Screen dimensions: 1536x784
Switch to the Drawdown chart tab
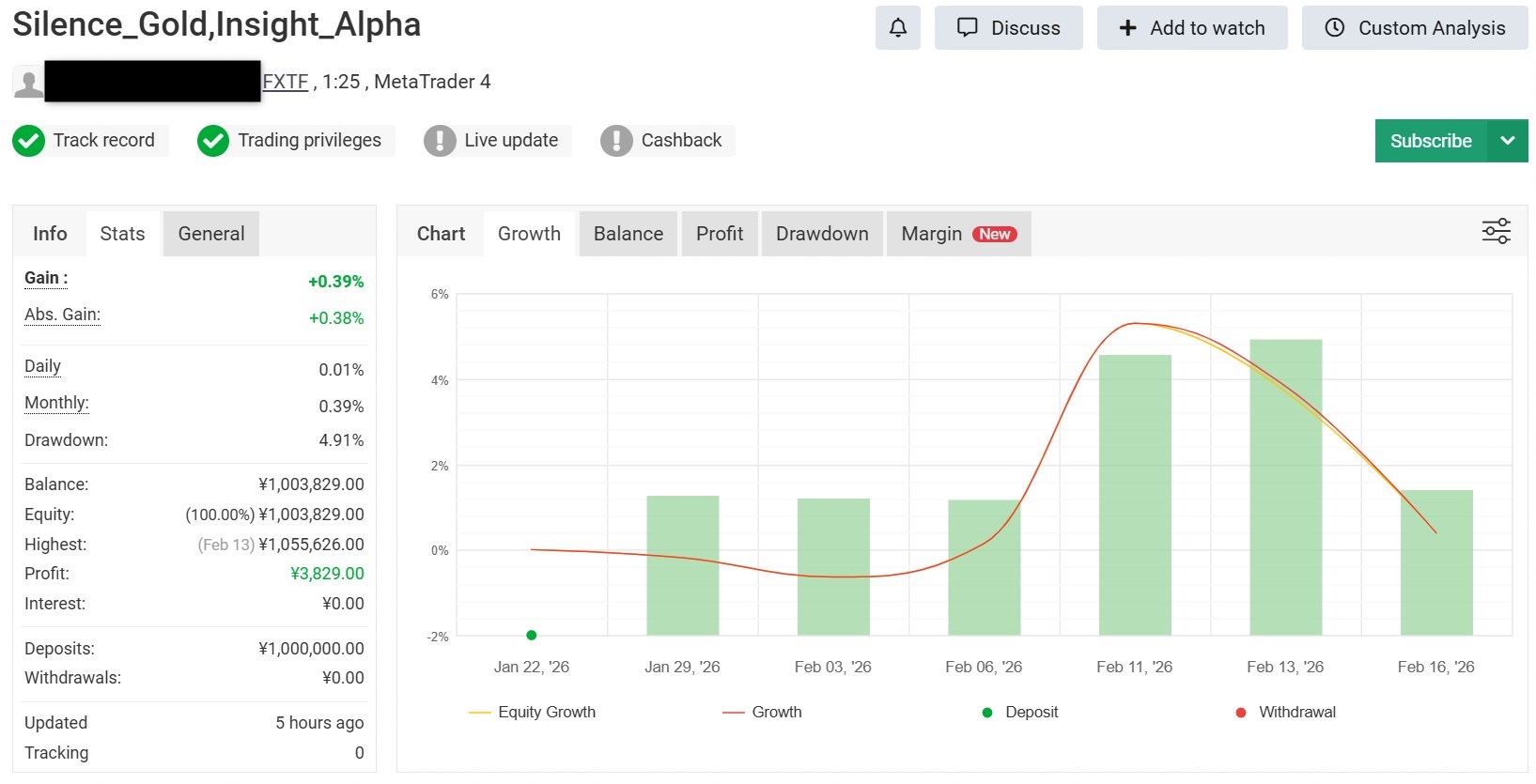(x=822, y=234)
